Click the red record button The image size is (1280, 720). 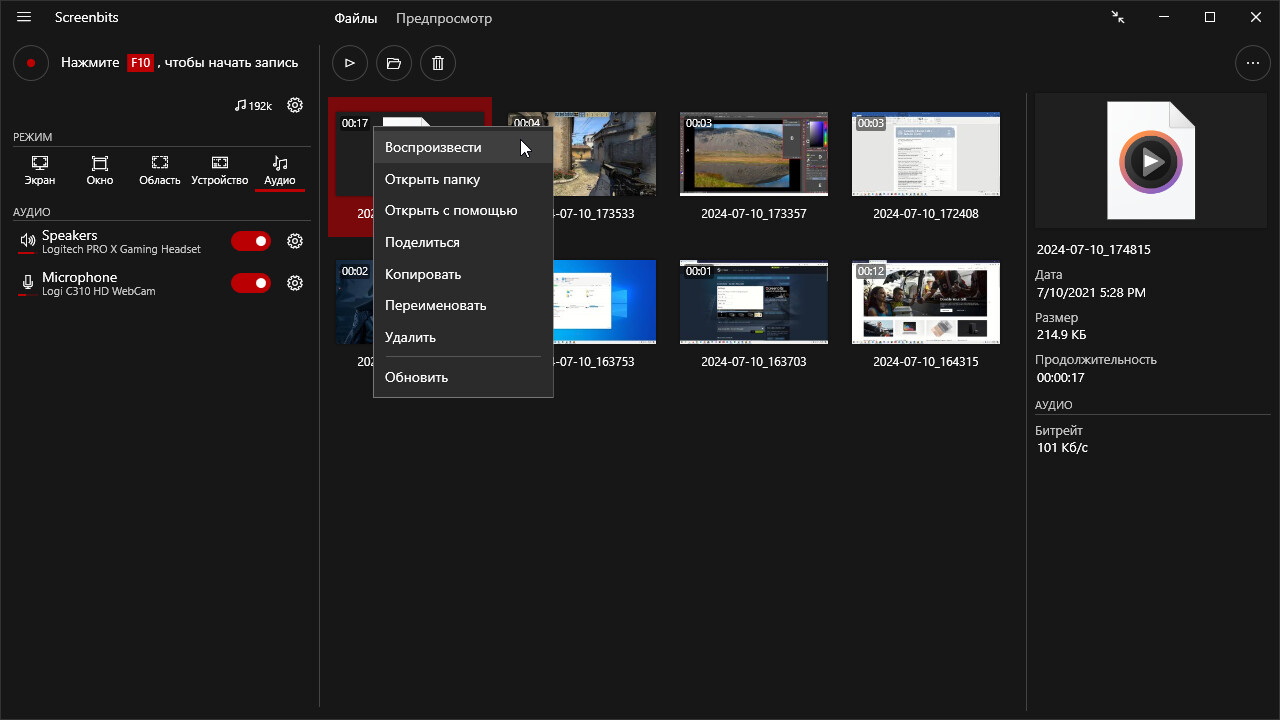(31, 63)
